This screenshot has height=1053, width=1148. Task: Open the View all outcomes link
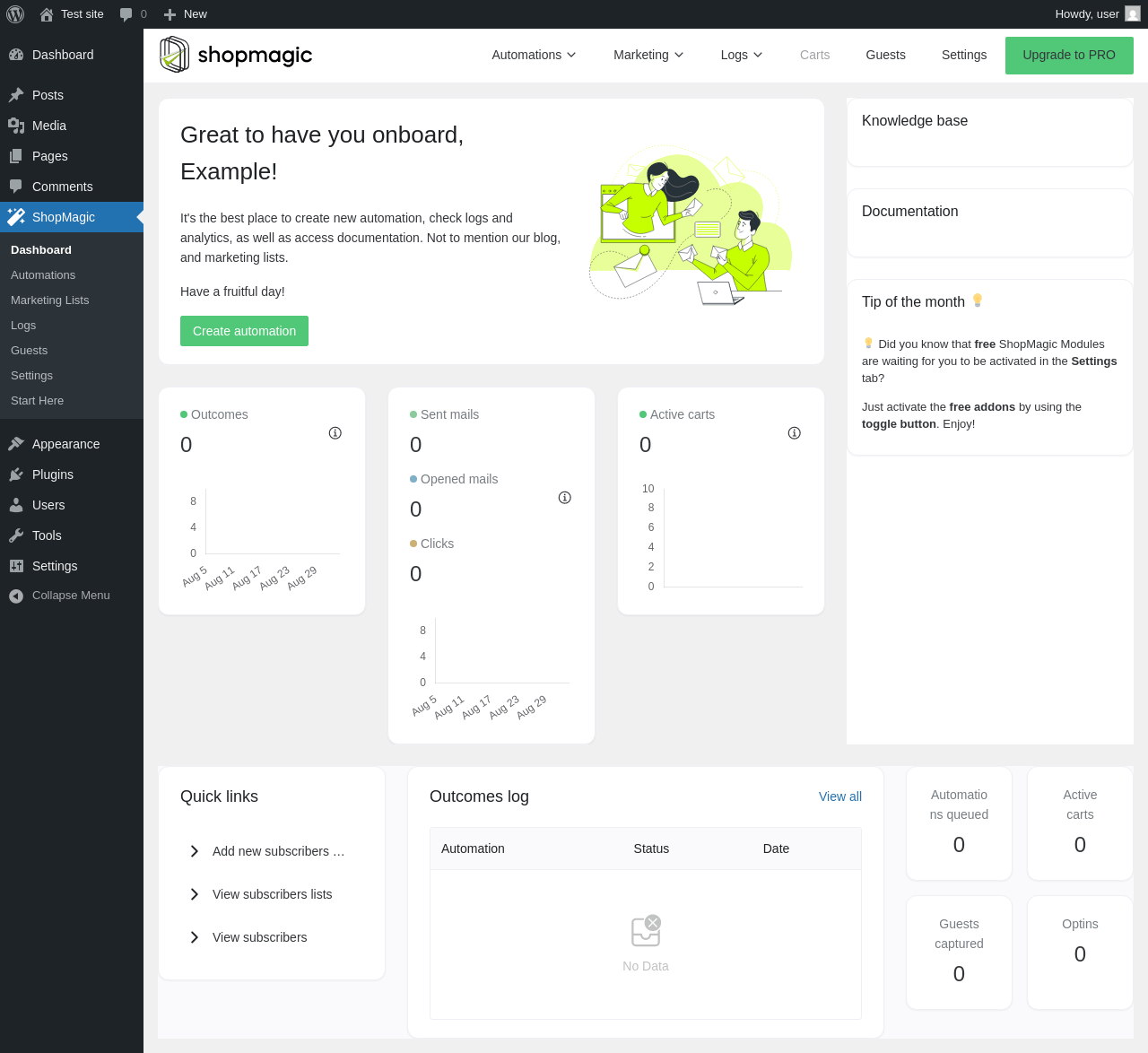click(840, 796)
